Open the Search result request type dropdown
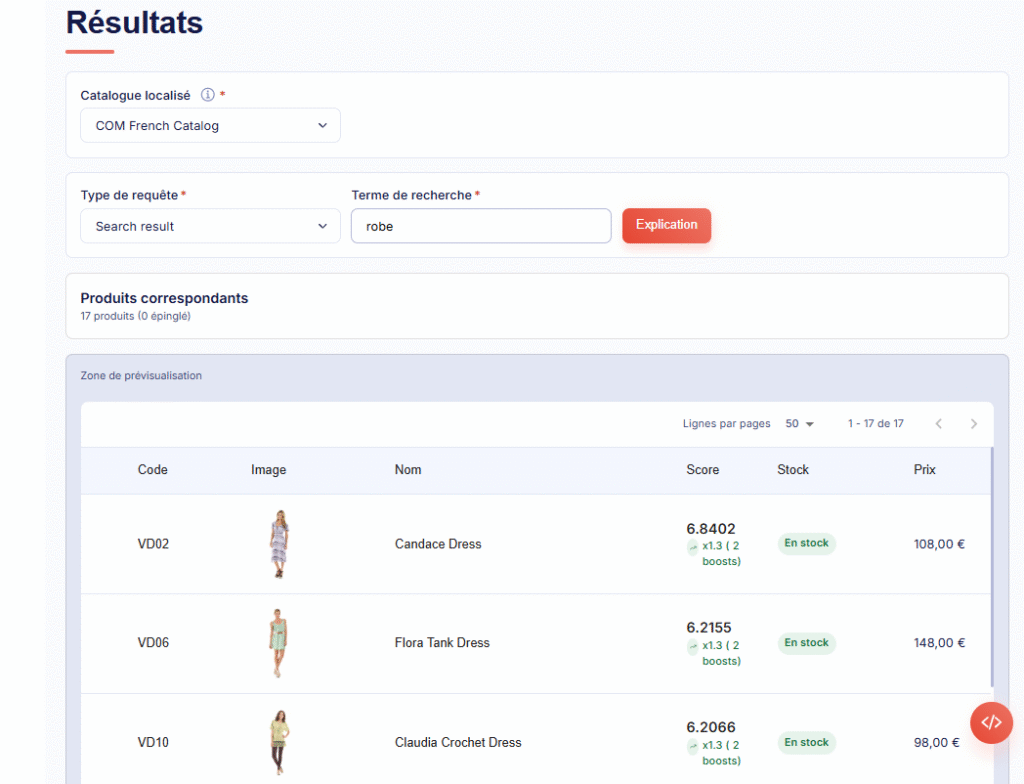Image resolution: width=1024 pixels, height=784 pixels. tap(210, 226)
